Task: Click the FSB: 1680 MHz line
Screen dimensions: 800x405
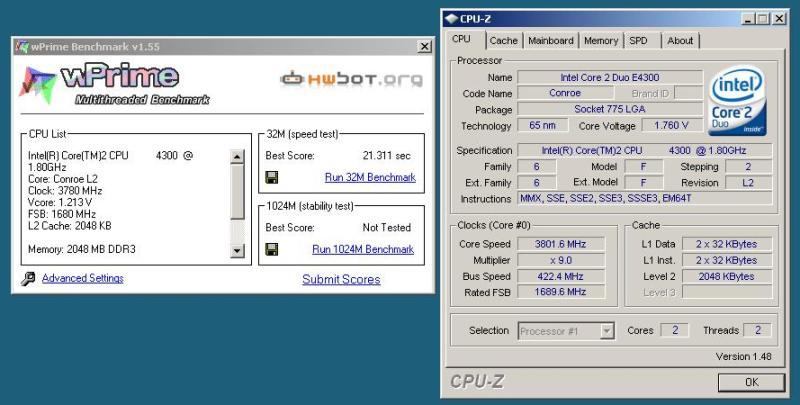Action: [62, 214]
